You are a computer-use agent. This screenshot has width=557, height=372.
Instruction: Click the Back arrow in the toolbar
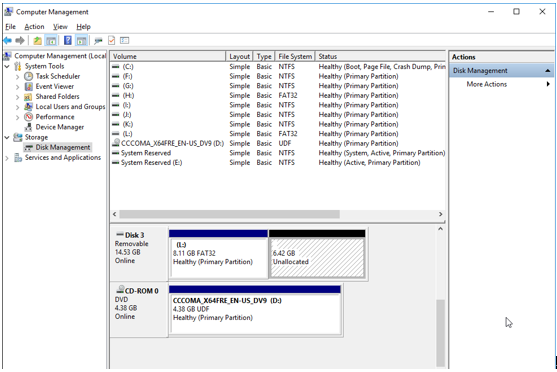coord(7,41)
